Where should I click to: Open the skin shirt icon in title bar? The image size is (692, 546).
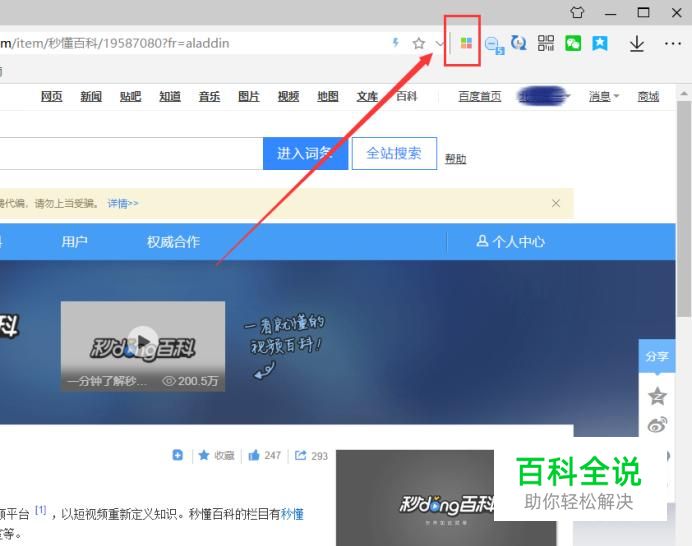click(577, 12)
